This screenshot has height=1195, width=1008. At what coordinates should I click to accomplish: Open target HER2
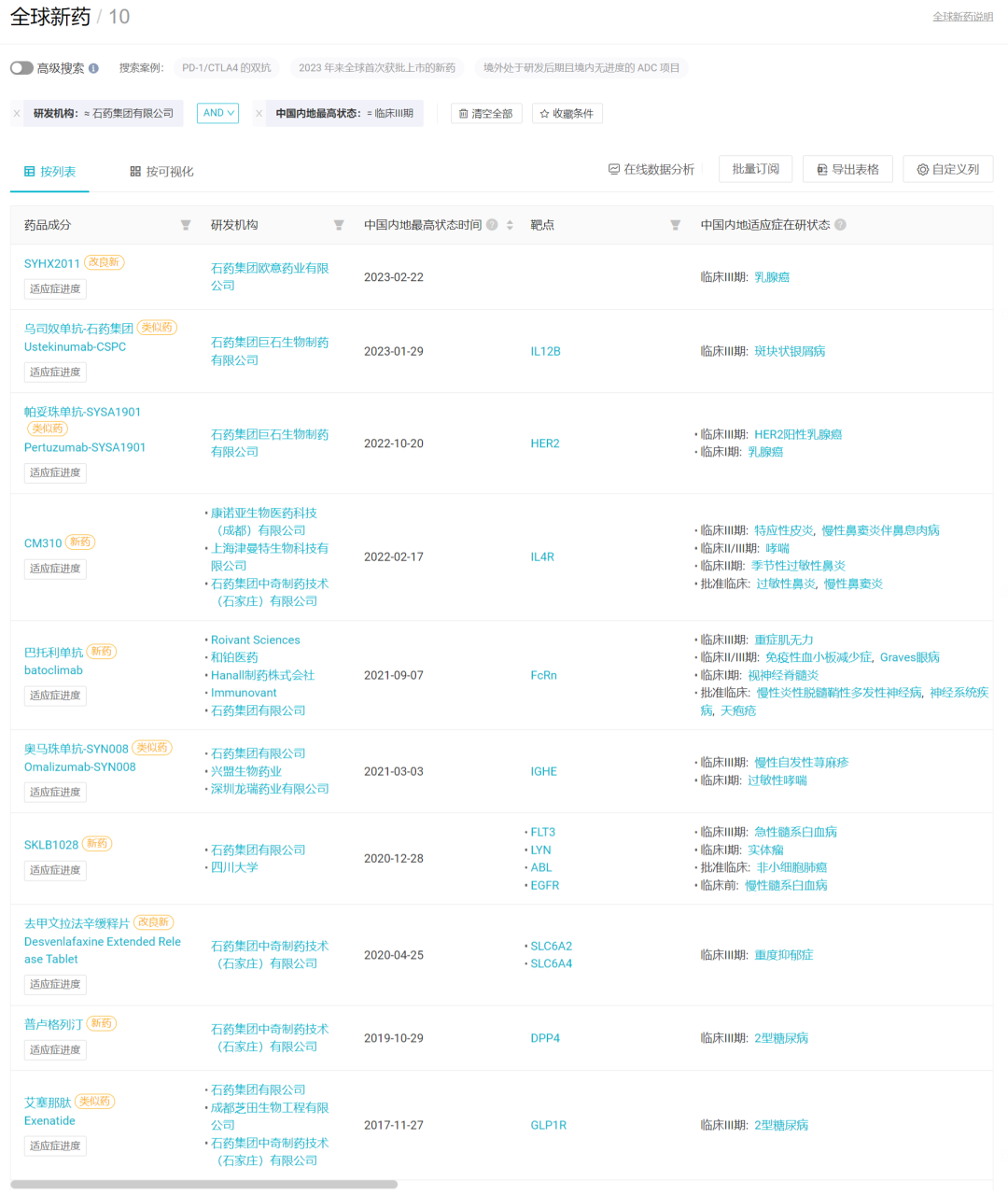(x=545, y=444)
